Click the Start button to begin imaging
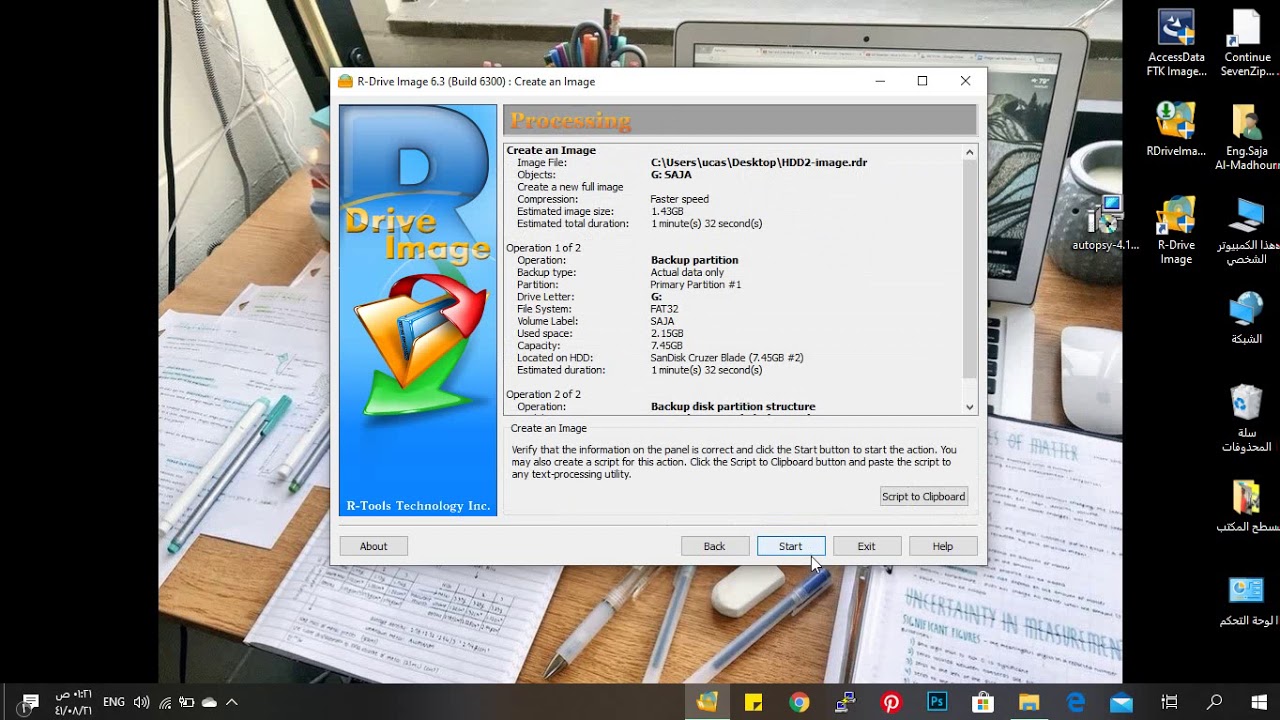 [x=790, y=546]
